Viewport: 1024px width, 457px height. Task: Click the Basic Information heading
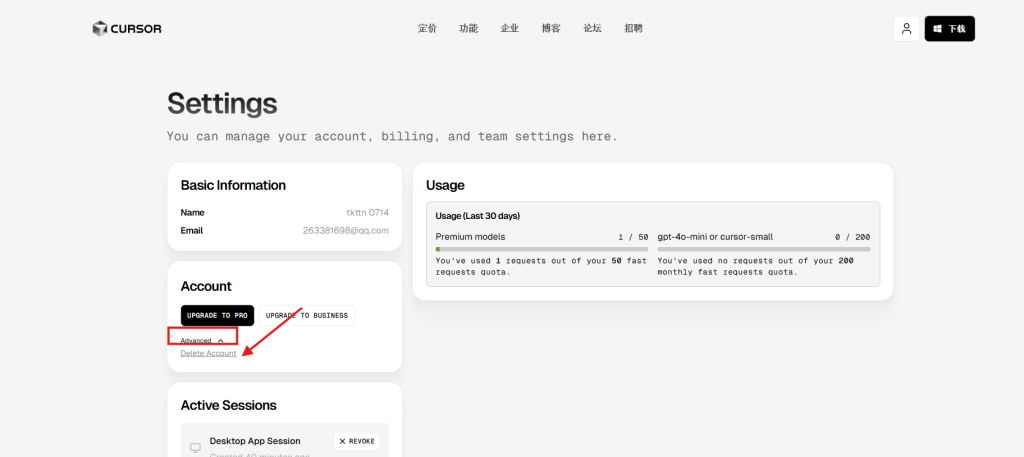point(233,185)
